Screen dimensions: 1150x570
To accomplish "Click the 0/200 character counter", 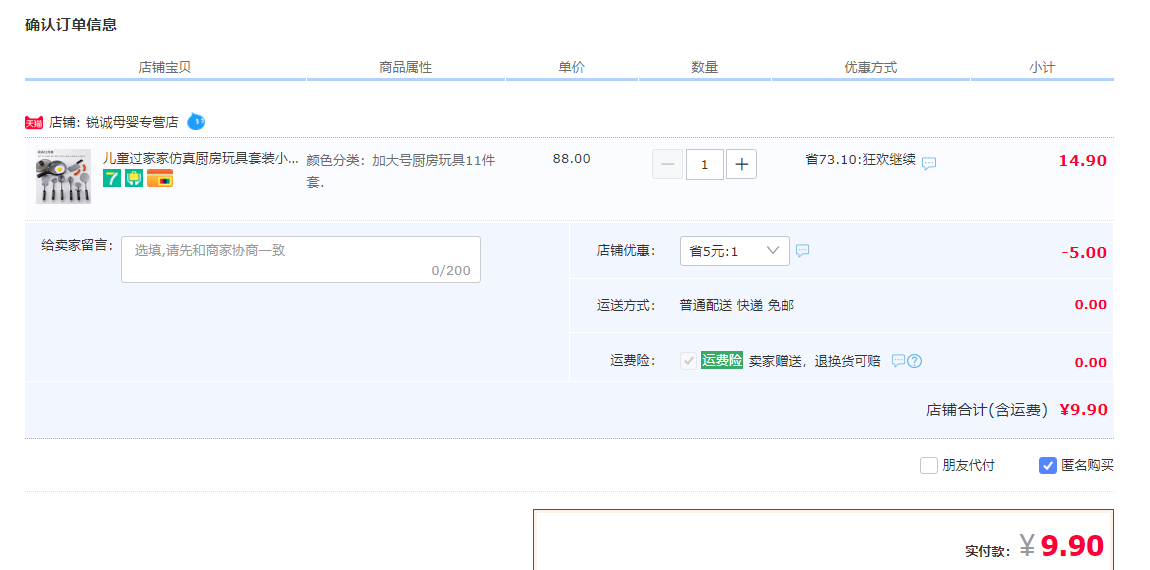I will point(451,271).
